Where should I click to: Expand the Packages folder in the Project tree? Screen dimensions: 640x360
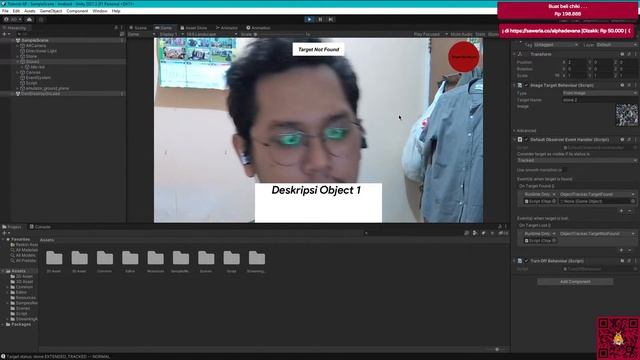point(3,324)
